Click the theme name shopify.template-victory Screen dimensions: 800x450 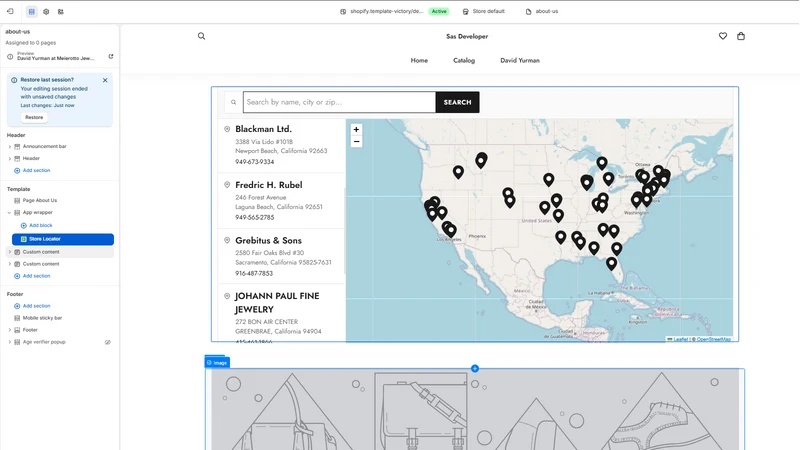(386, 11)
